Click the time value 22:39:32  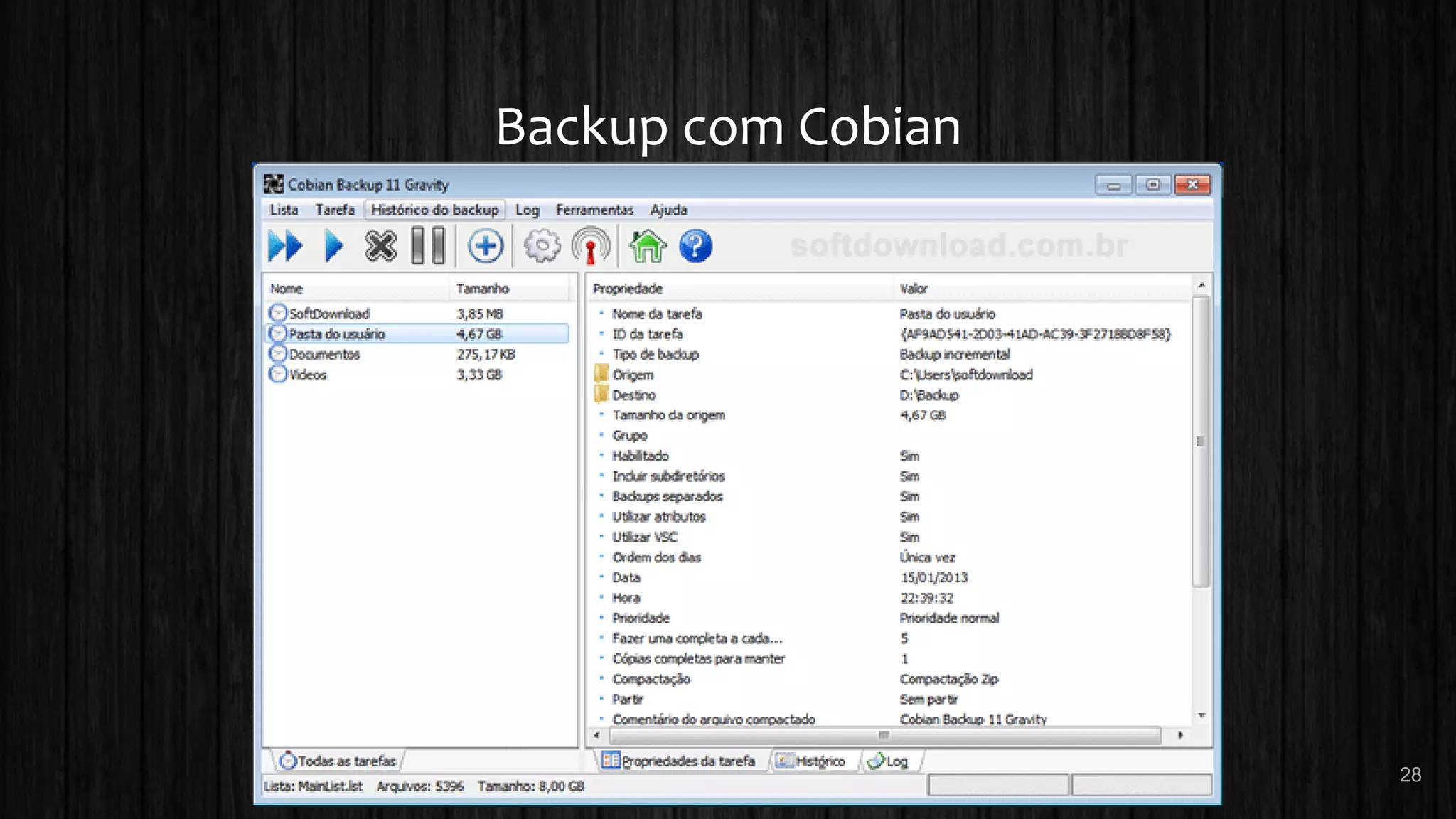point(926,597)
